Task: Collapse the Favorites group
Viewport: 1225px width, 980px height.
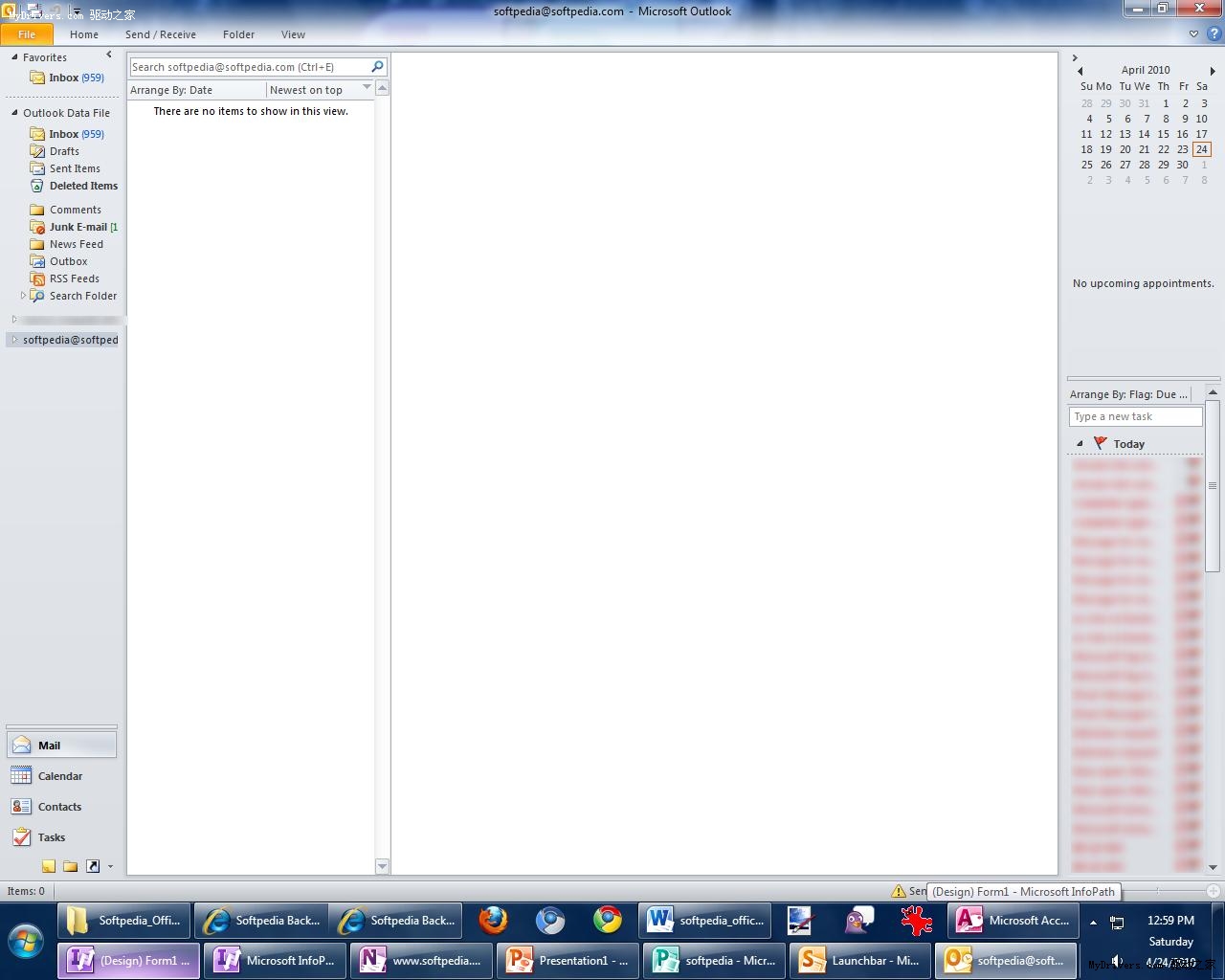Action: tap(14, 57)
